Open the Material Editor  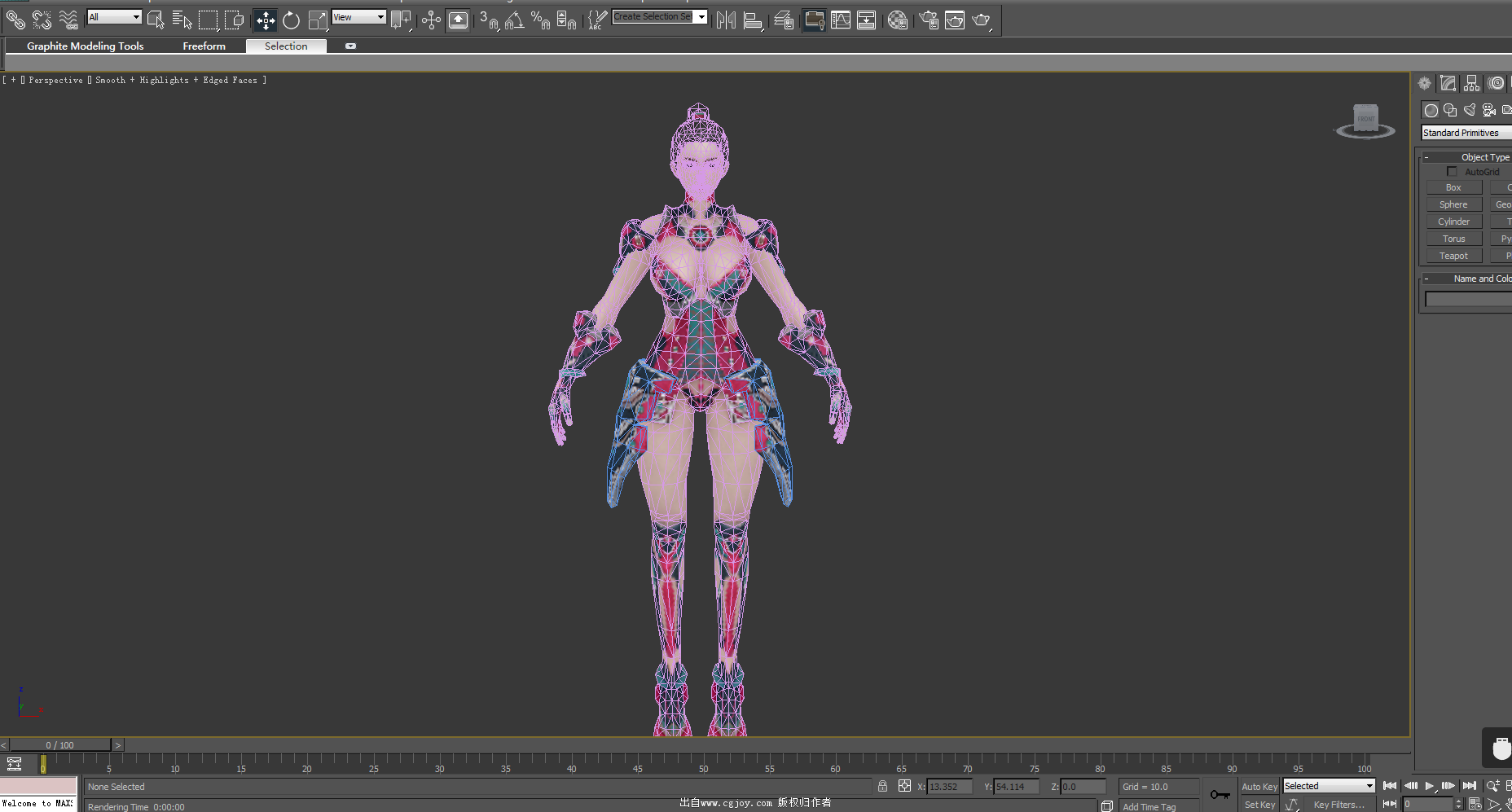(x=898, y=20)
